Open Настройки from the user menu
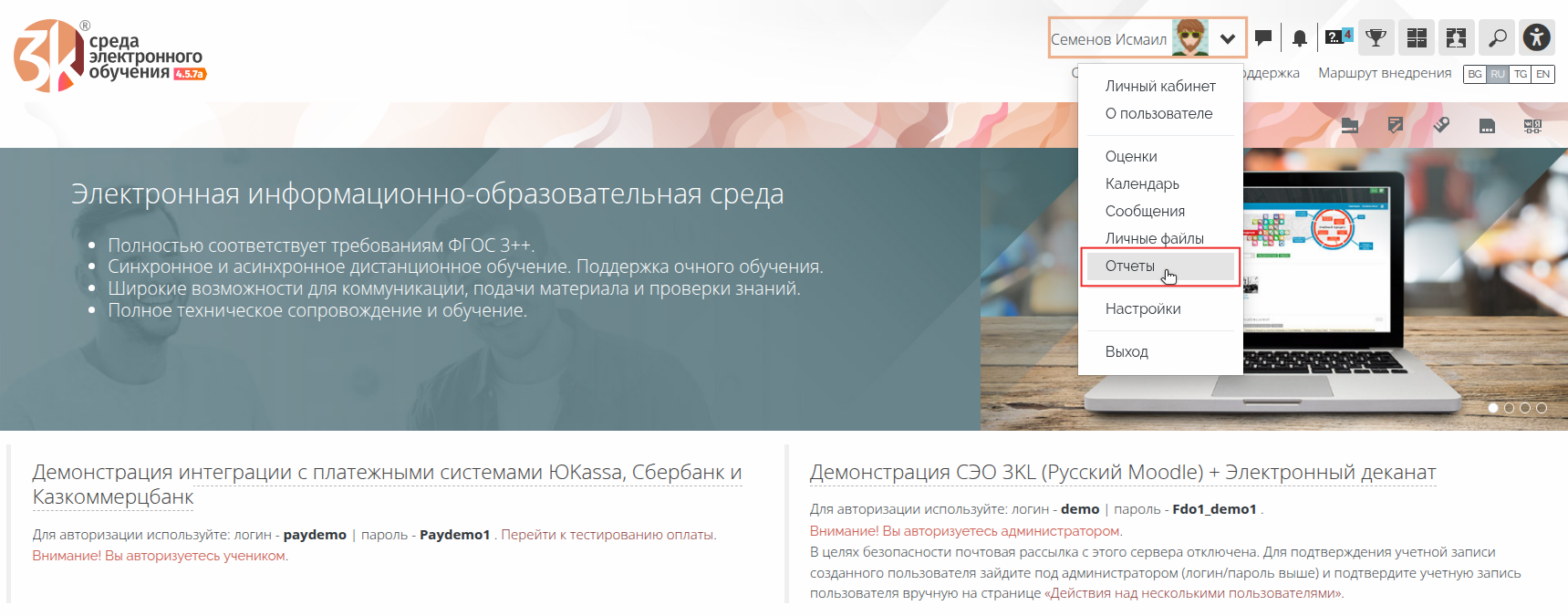Screen dimensions: 1568x616 tap(1143, 309)
